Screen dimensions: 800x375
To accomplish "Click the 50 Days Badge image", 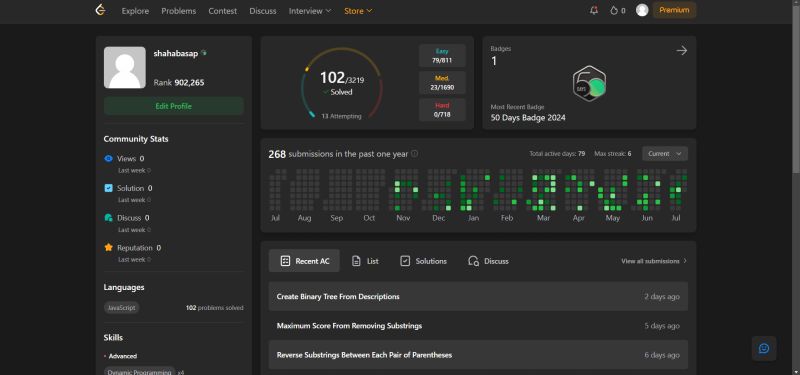I will 589,84.
